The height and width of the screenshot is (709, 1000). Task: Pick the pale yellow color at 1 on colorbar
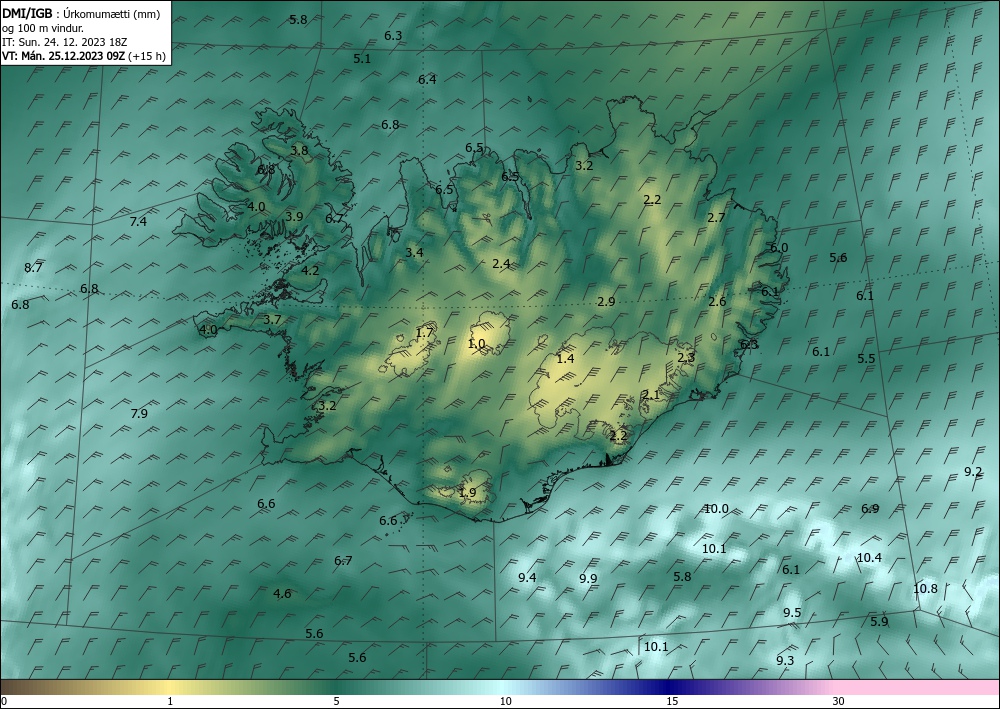(x=169, y=687)
